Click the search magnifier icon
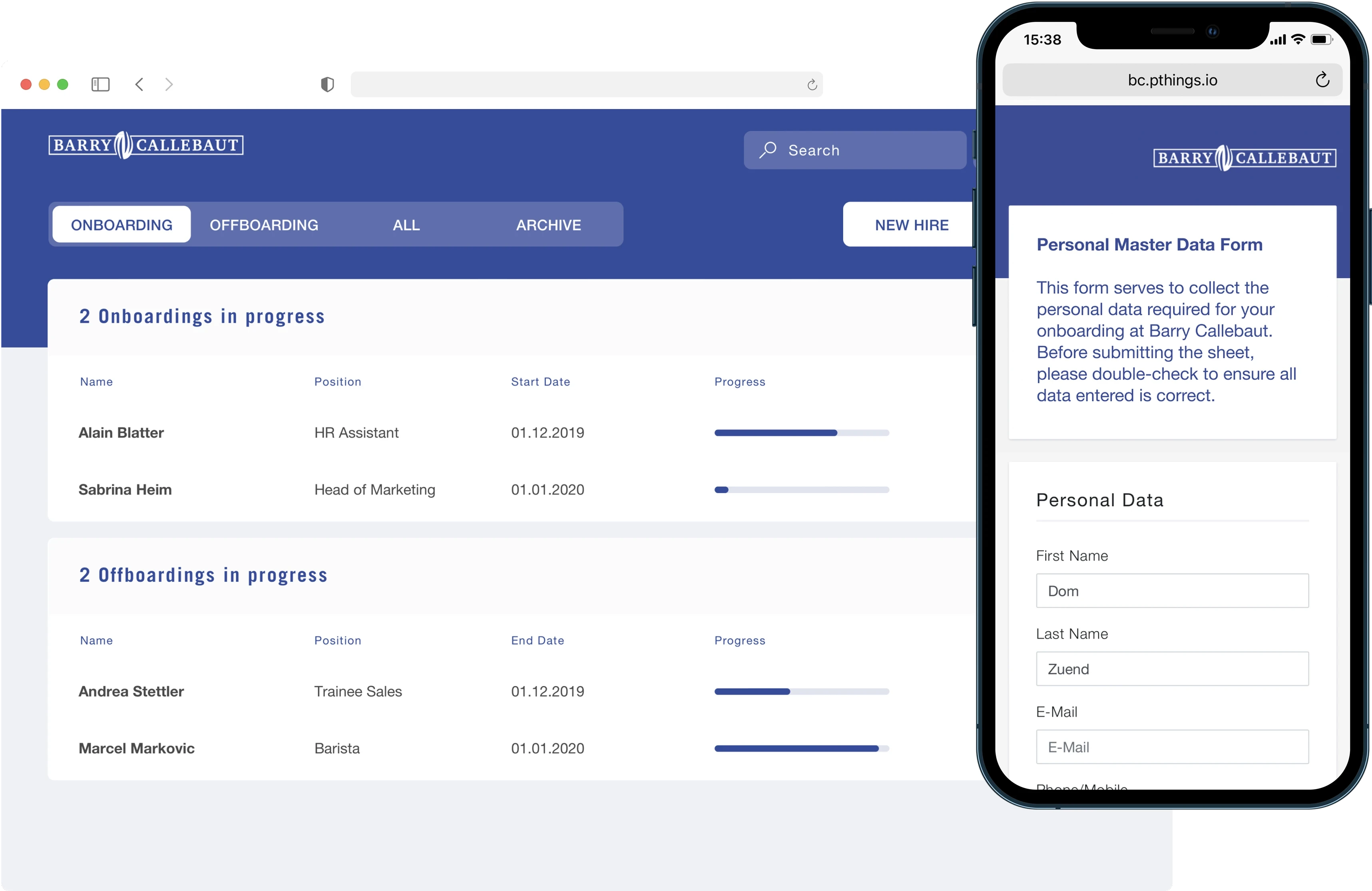The height and width of the screenshot is (891, 1372). click(768, 150)
